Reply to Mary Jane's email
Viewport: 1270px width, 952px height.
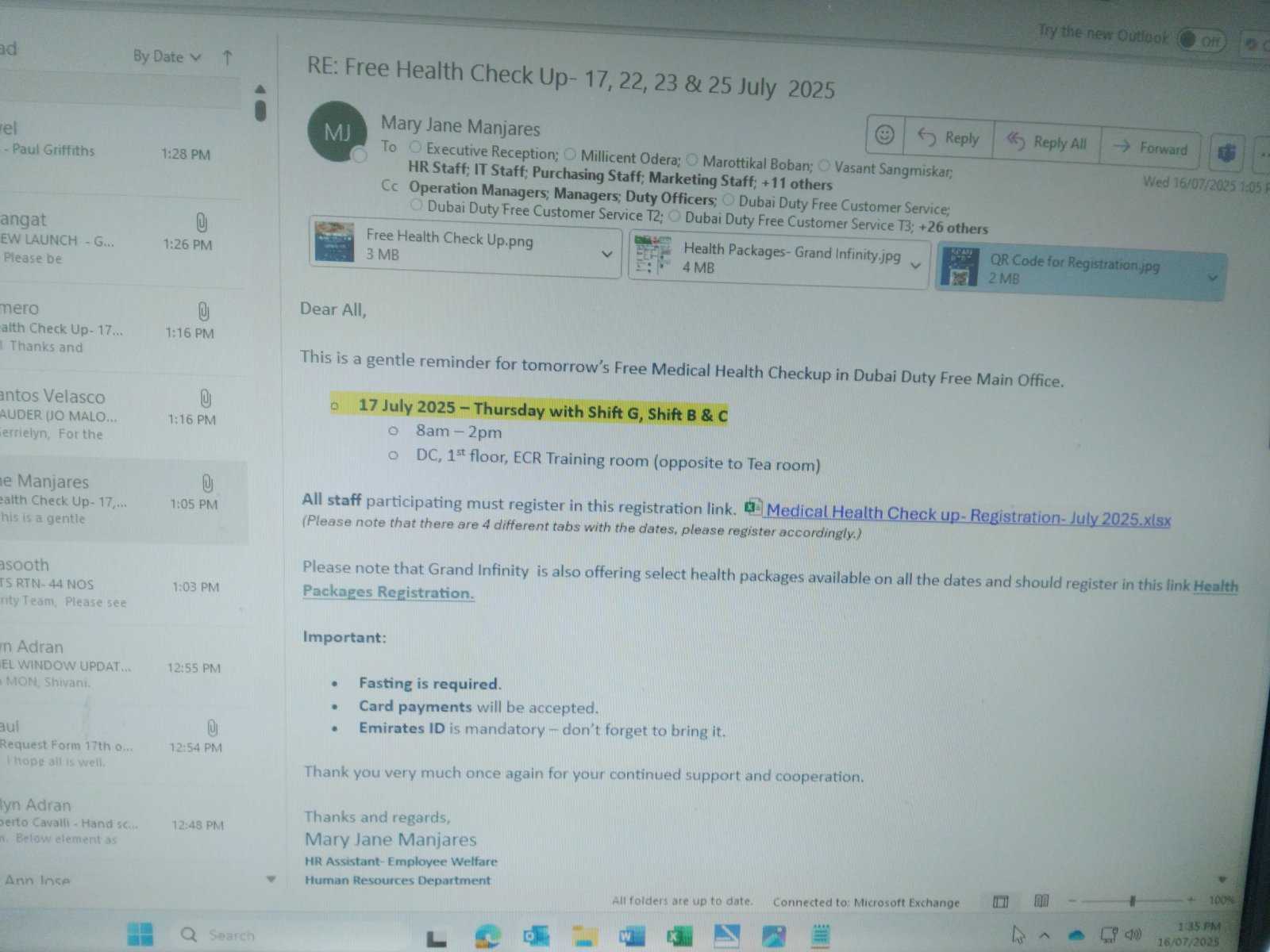[949, 138]
